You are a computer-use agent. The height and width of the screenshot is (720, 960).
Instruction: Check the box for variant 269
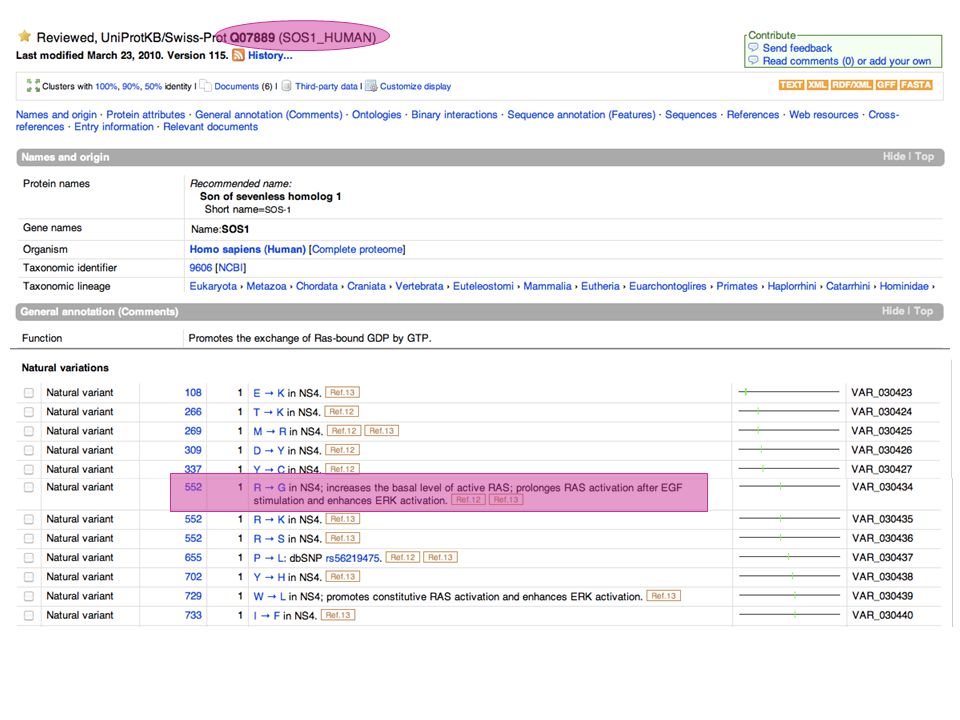(x=29, y=431)
